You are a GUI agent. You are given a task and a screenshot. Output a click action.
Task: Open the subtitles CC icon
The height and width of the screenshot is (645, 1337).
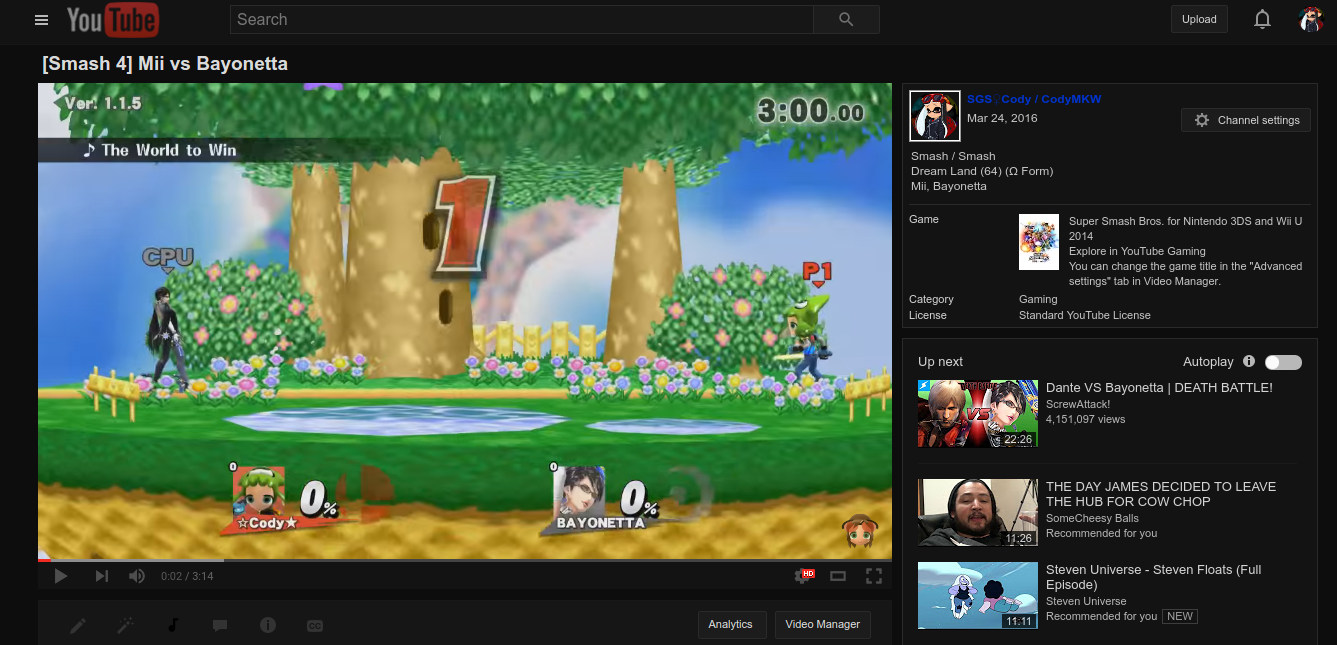(314, 625)
